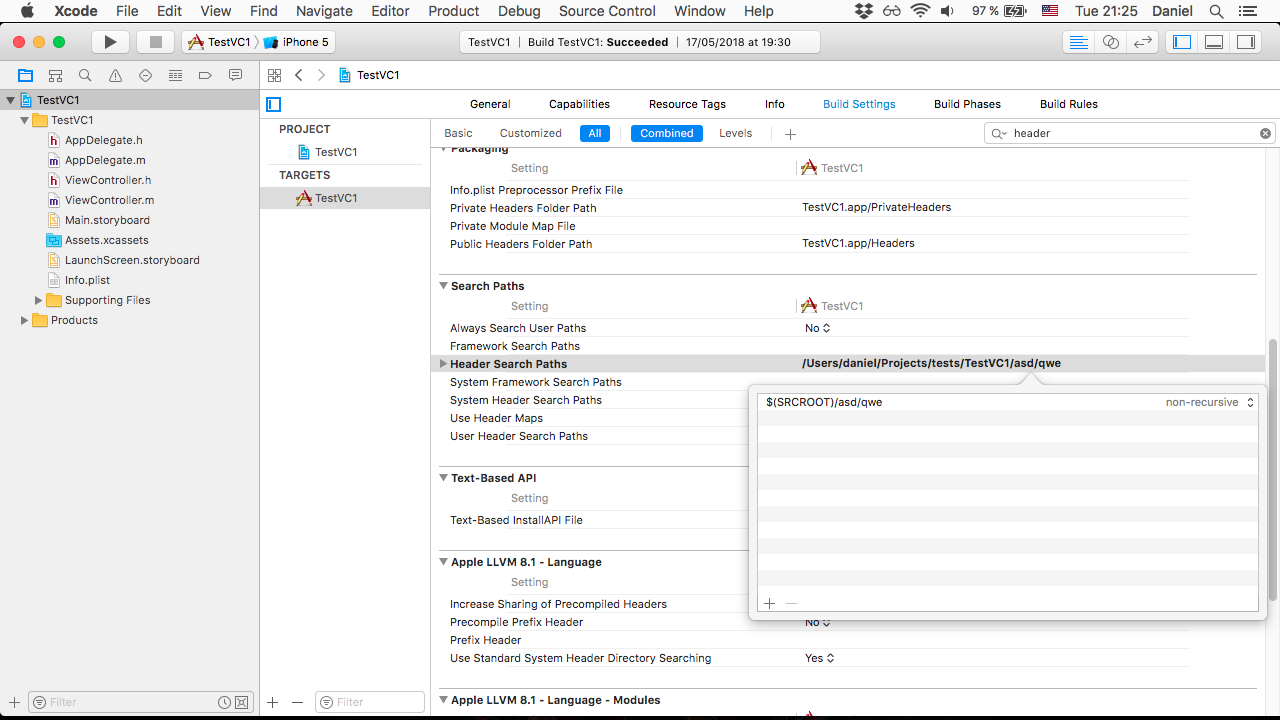The image size is (1280, 720).
Task: Change the non-recursive path option
Action: [x=1209, y=402]
